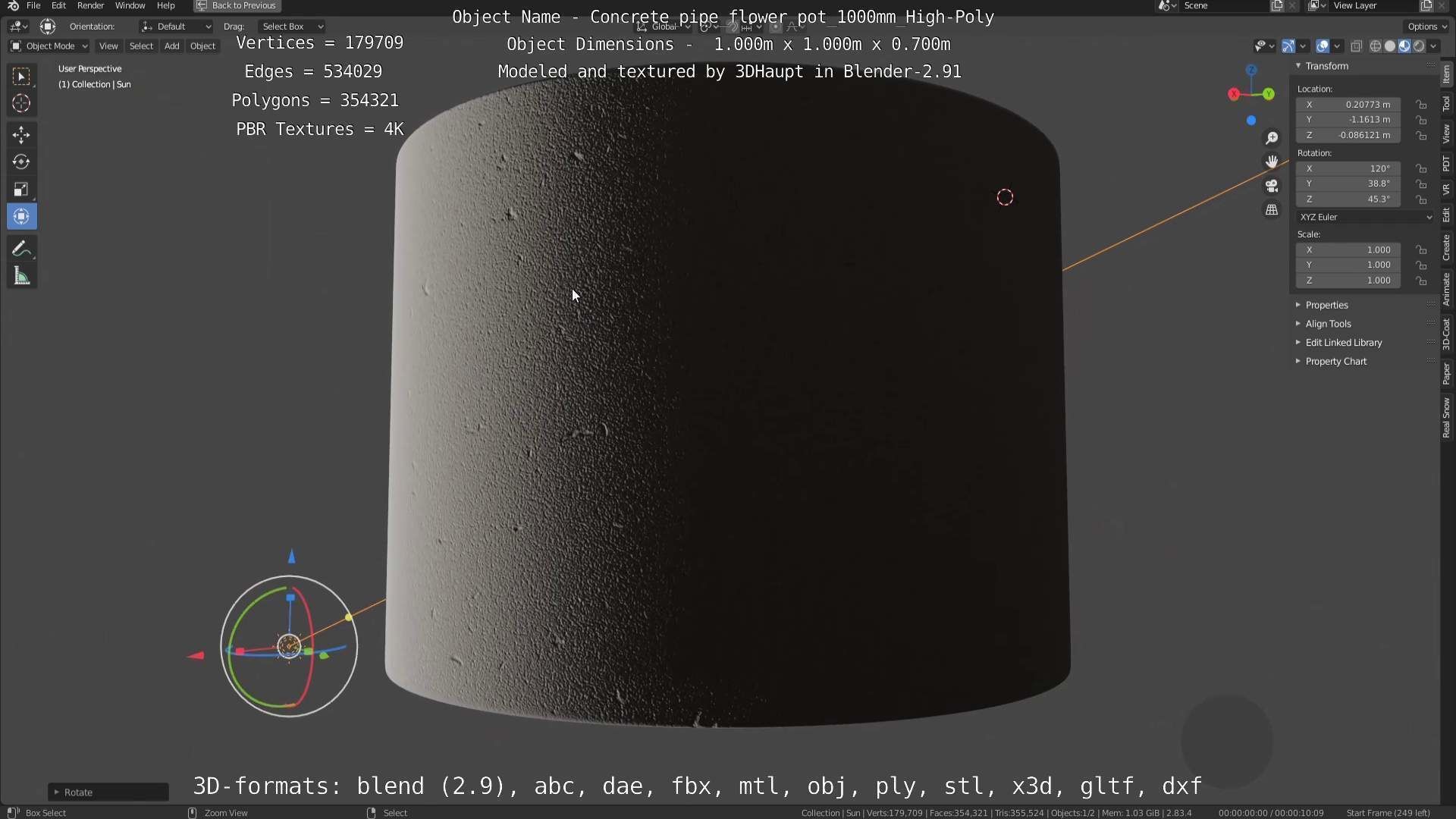Activate the Scale tool

[x=21, y=190]
